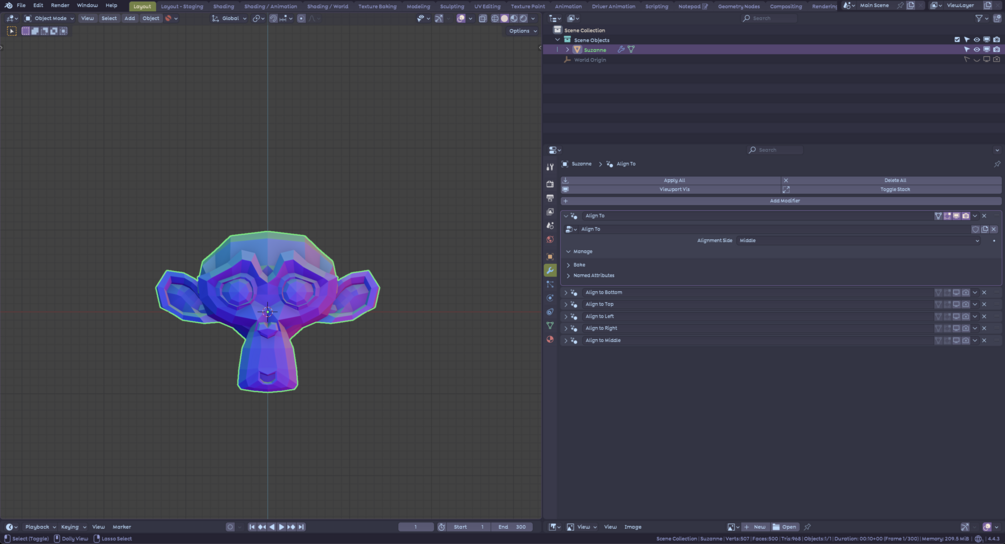1005x544 pixels.
Task: Open the Object Data mesh properties tab
Action: point(550,326)
